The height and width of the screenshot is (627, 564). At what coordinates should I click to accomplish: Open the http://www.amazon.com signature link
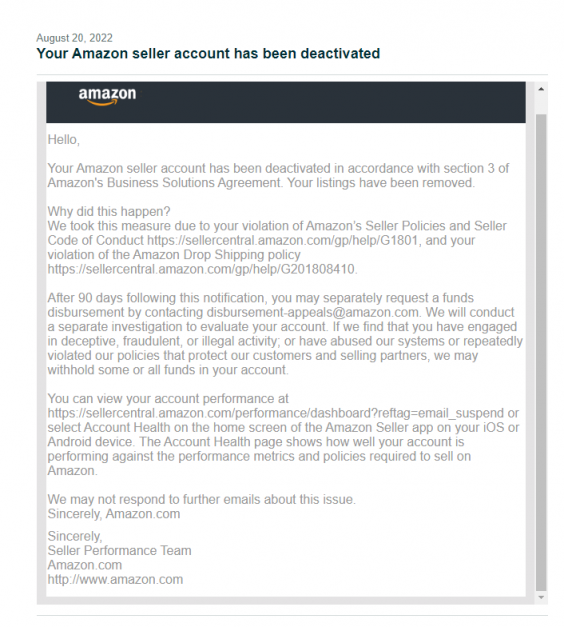point(115,579)
